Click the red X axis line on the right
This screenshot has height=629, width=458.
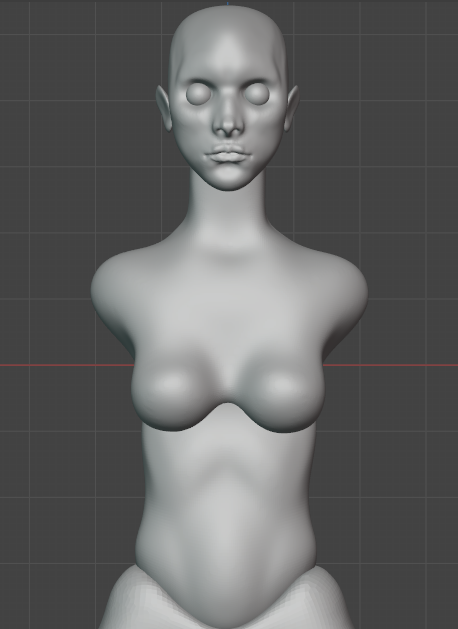(391, 365)
